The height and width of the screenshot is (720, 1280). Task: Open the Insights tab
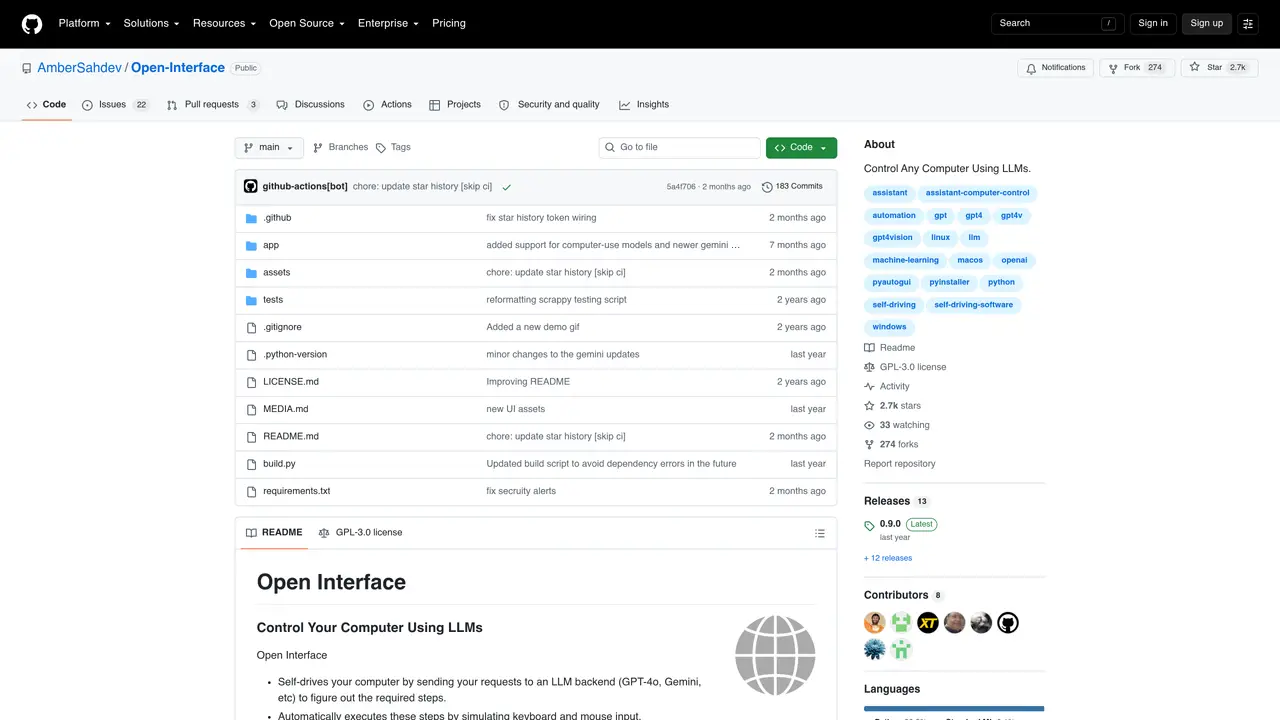(x=644, y=105)
